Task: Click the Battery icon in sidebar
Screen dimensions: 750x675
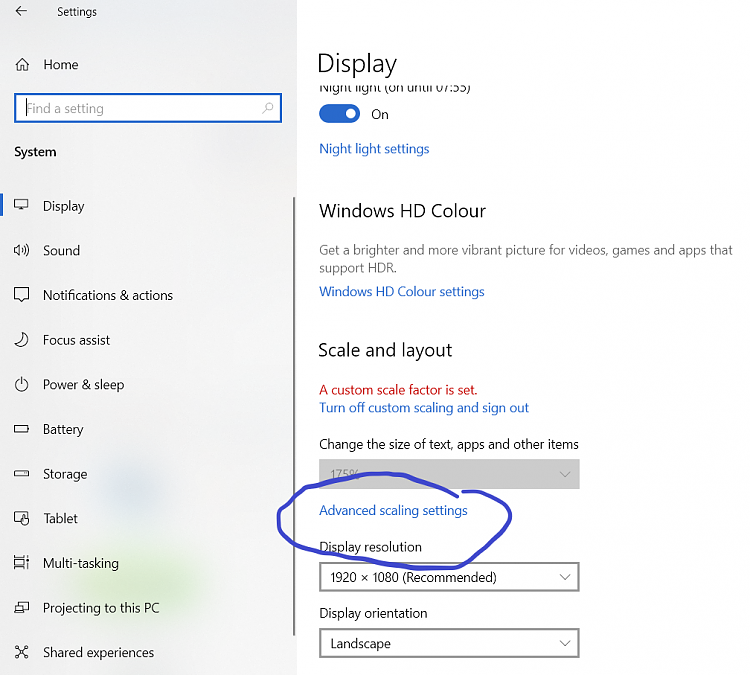Action: (x=22, y=429)
